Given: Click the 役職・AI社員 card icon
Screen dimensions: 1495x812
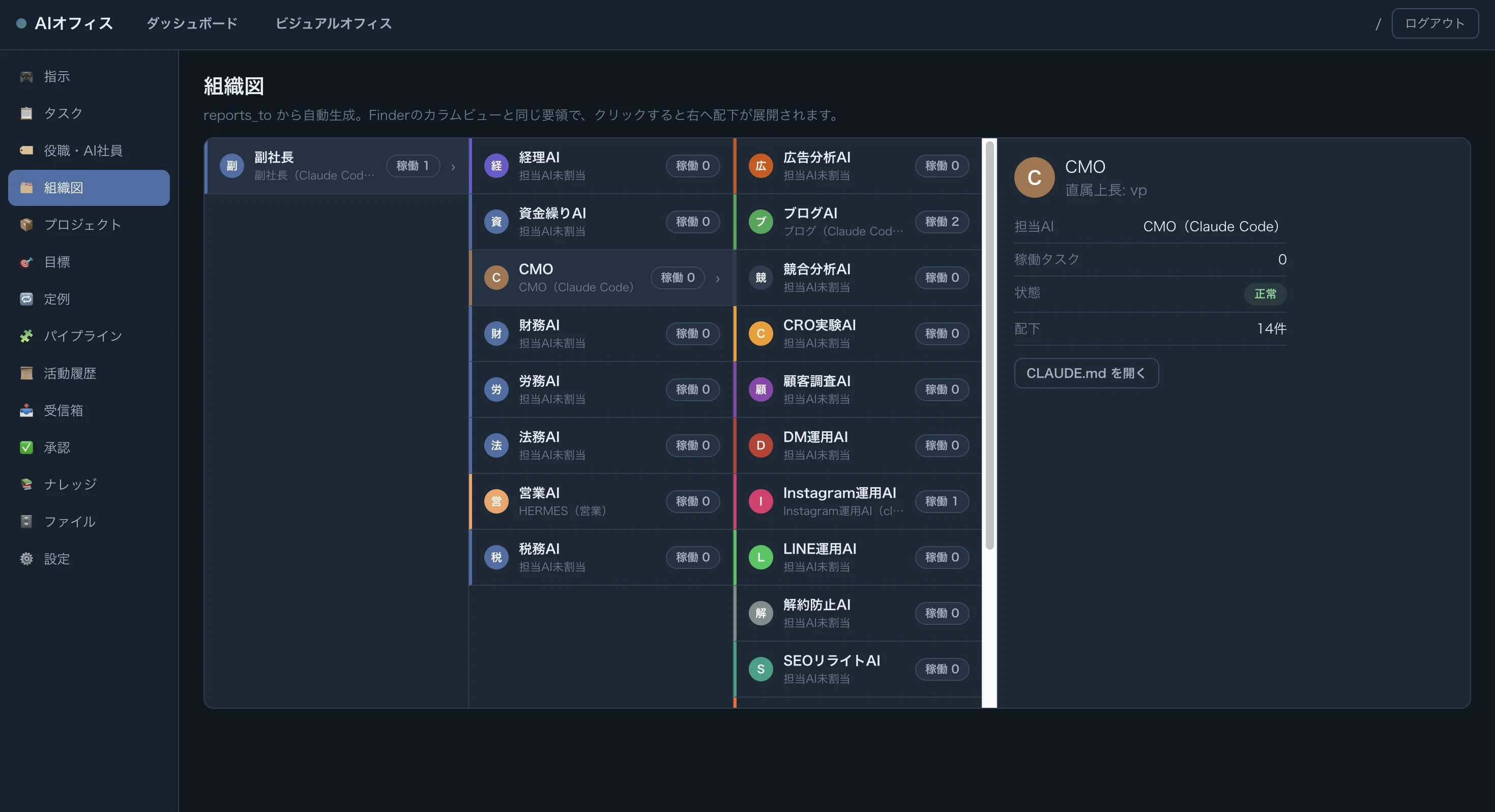Looking at the screenshot, I should (x=26, y=151).
